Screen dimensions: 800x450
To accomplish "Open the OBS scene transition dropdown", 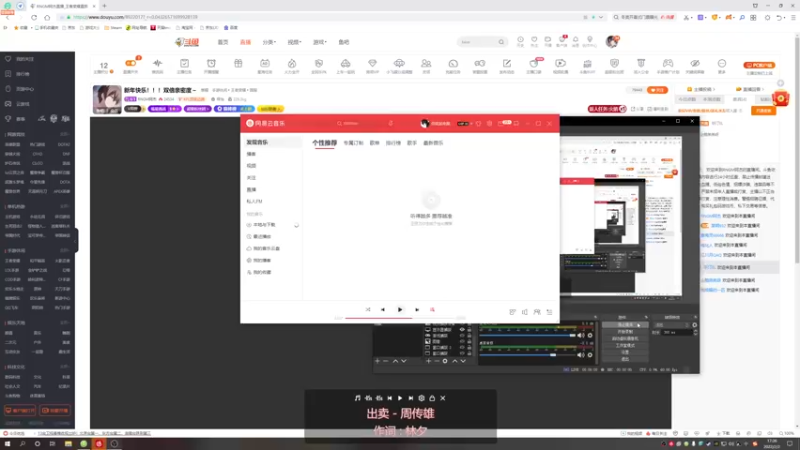I will click(672, 324).
